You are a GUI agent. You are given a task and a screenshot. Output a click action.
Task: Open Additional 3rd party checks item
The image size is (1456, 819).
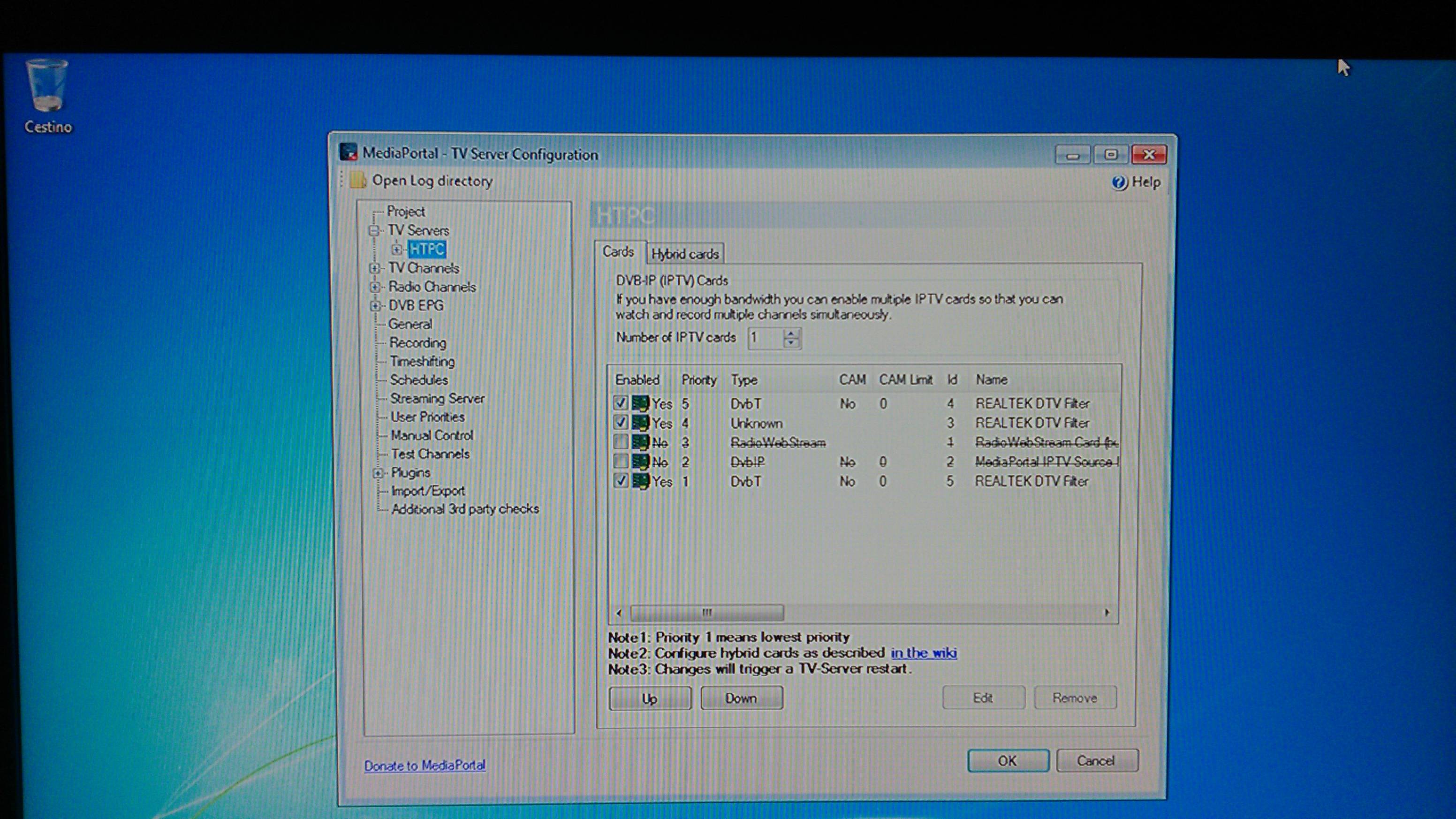(465, 508)
